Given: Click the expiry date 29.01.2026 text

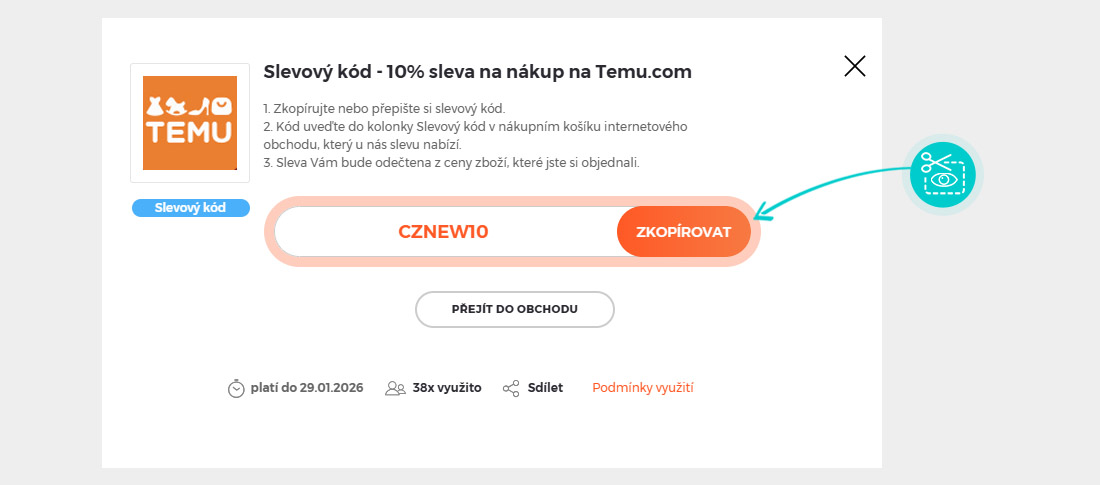Looking at the screenshot, I should tap(306, 387).
